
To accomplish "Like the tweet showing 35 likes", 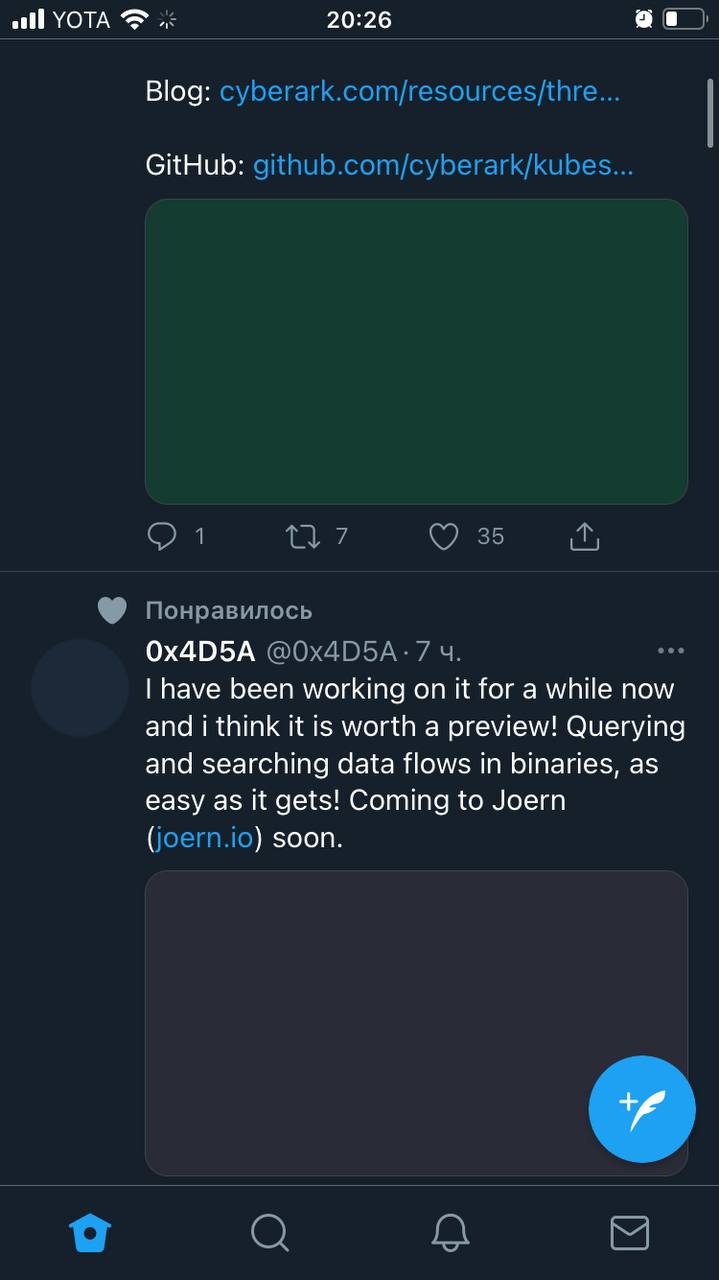I will (x=444, y=537).
